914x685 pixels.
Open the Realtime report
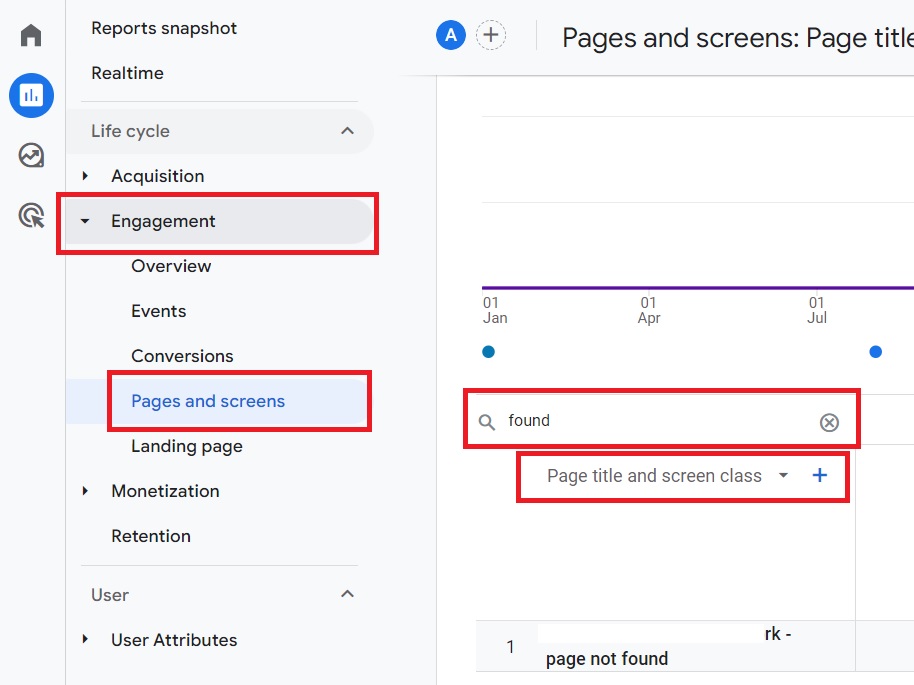127,73
